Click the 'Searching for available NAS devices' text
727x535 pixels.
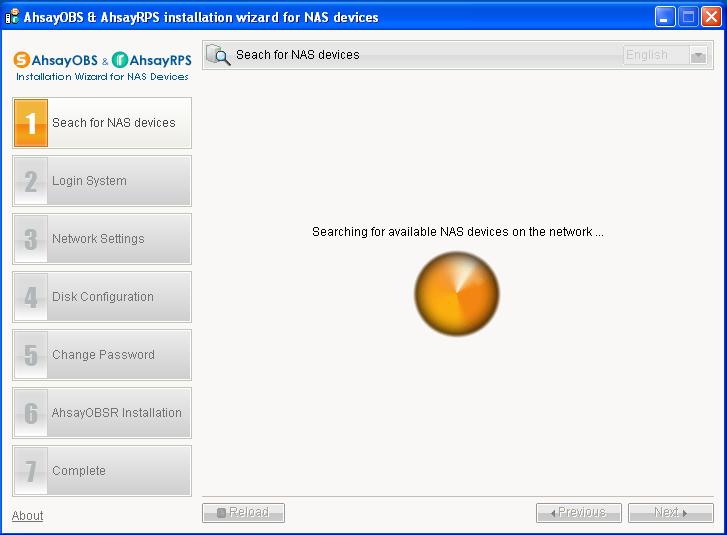(458, 232)
